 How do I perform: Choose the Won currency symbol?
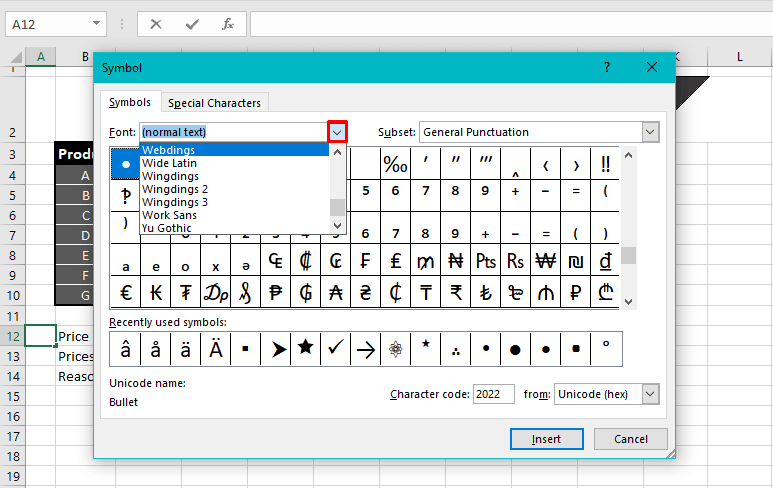546,260
